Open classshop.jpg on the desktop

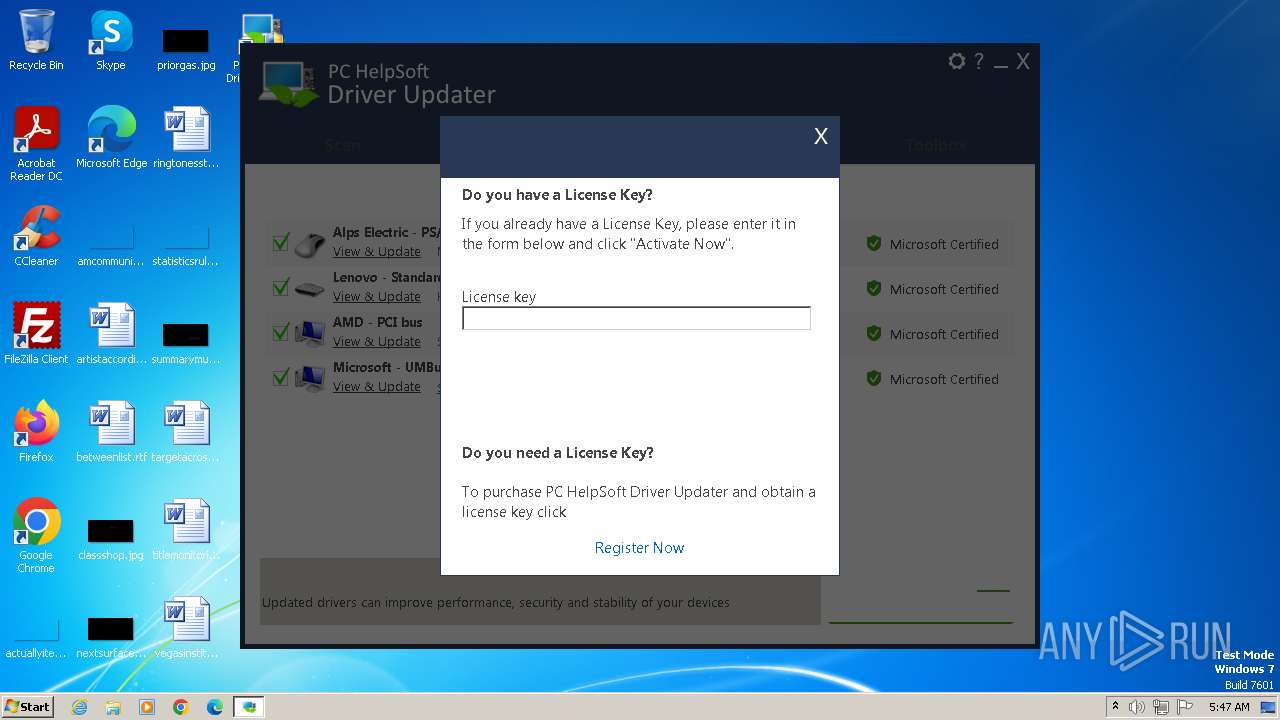pyautogui.click(x=111, y=539)
